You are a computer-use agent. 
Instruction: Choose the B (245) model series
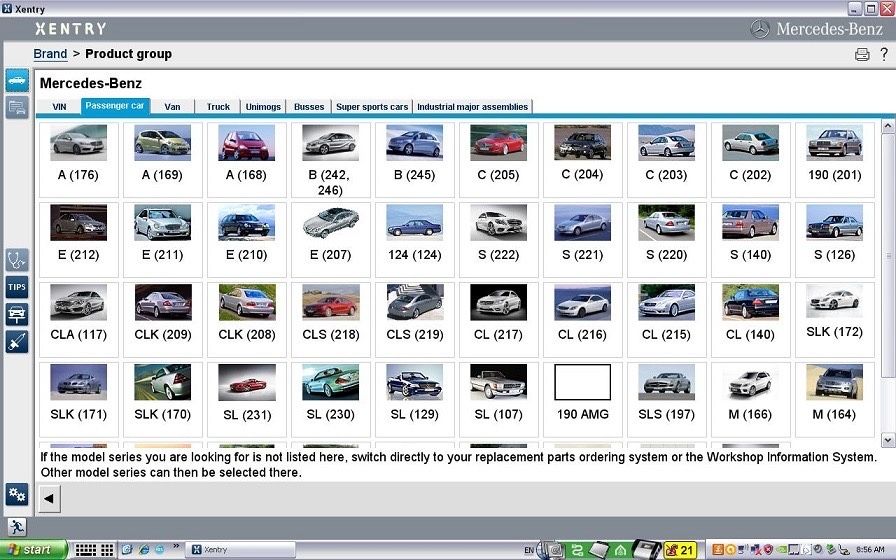414,159
